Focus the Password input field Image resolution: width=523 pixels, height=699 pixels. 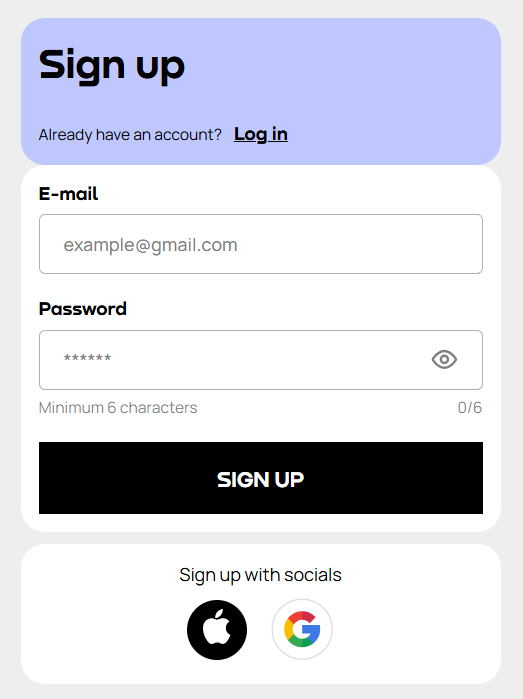coord(261,360)
